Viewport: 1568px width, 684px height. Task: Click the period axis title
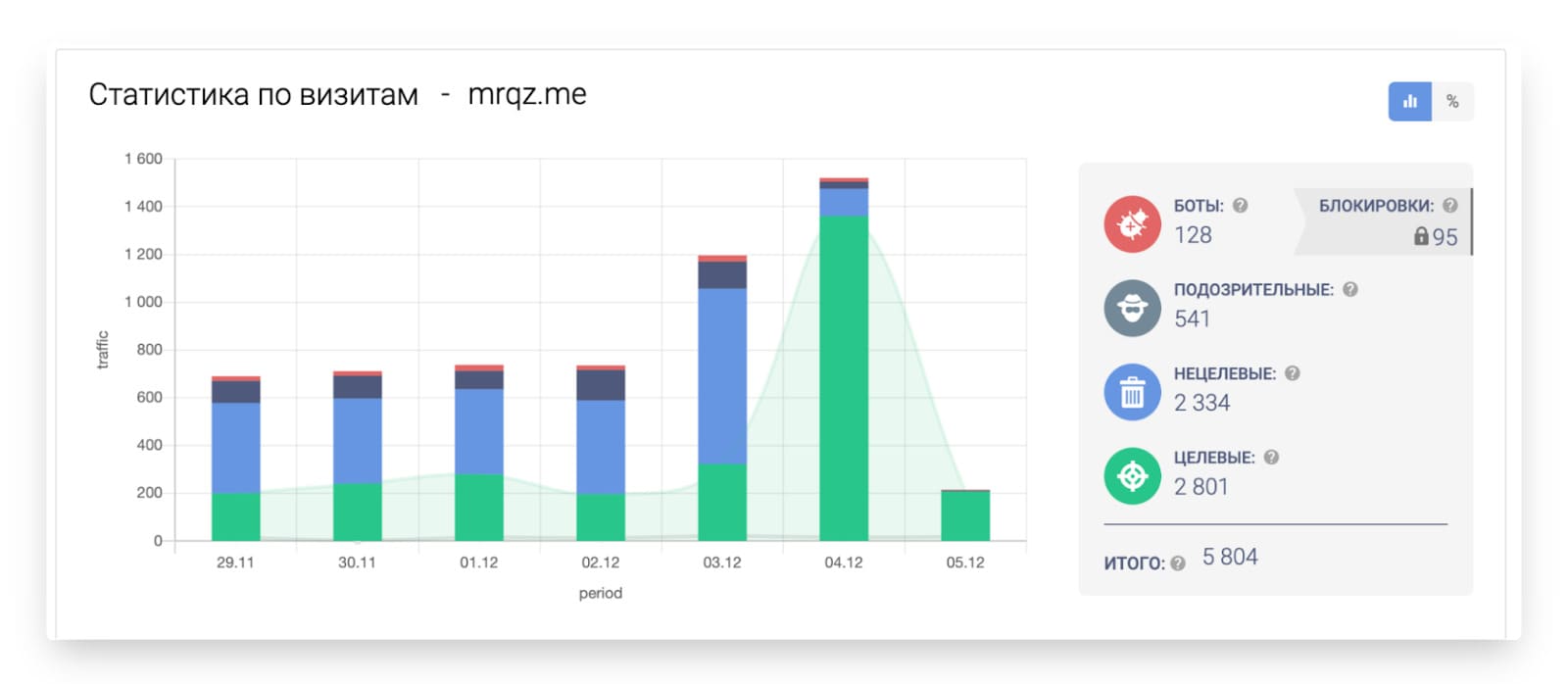coord(600,593)
